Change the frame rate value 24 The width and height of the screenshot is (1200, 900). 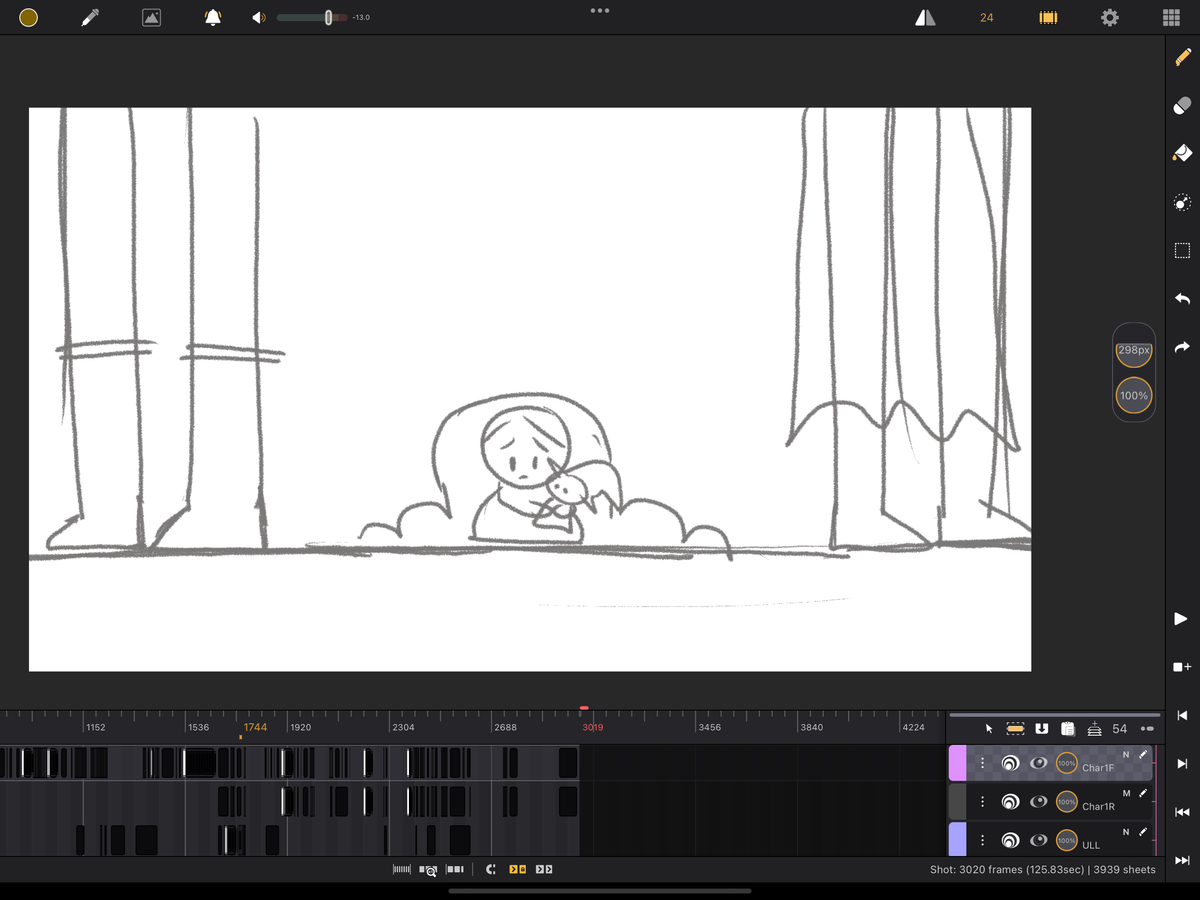[x=987, y=17]
